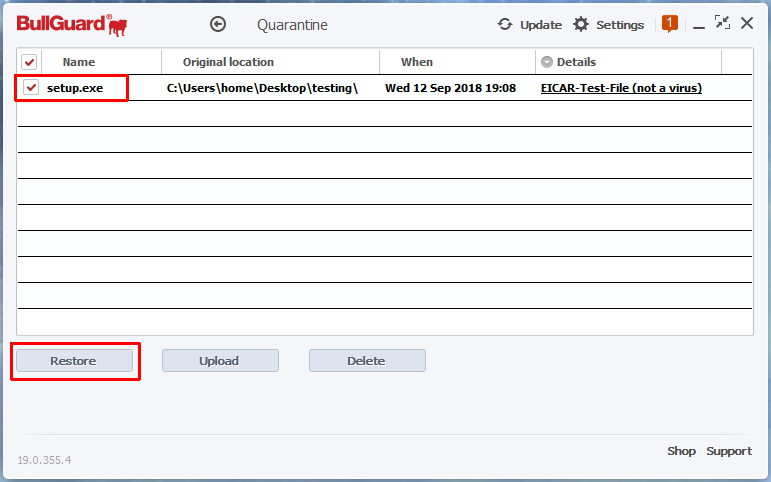This screenshot has height=482, width=771.
Task: Open the EICAR-Test-File (not a virus) link
Action: click(621, 88)
